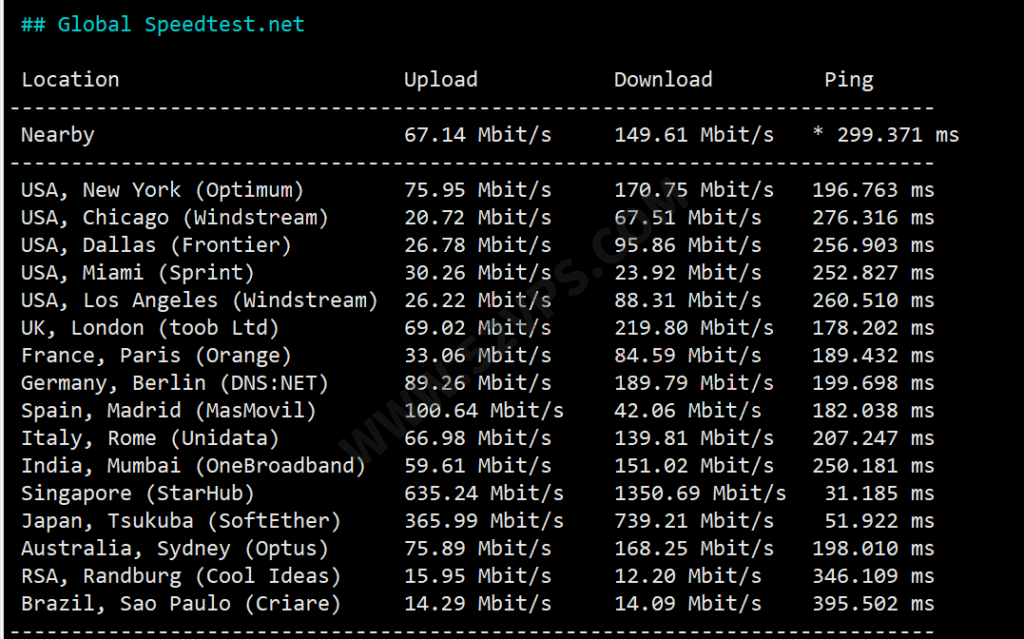Click 'Spain, Madrid (MasMovil)' row
The height and width of the screenshot is (639, 1024).
pos(168,410)
